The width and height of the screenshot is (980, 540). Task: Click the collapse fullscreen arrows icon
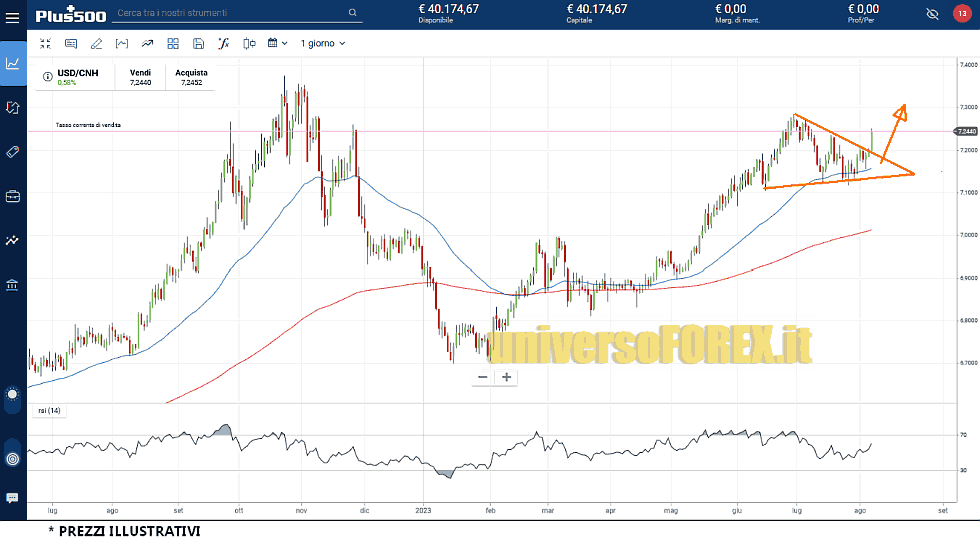(x=45, y=44)
